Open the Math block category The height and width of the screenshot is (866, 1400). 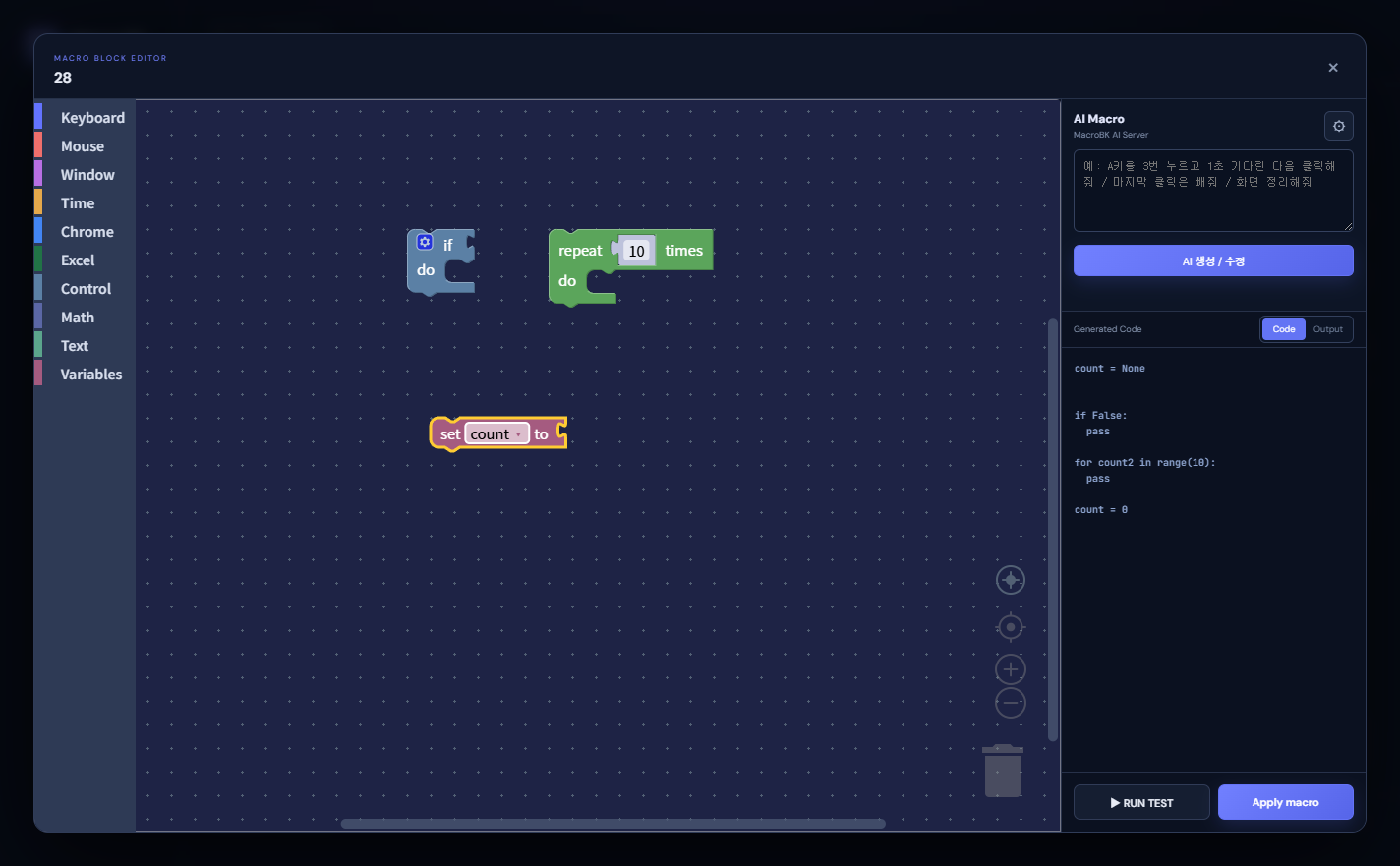pyautogui.click(x=85, y=318)
